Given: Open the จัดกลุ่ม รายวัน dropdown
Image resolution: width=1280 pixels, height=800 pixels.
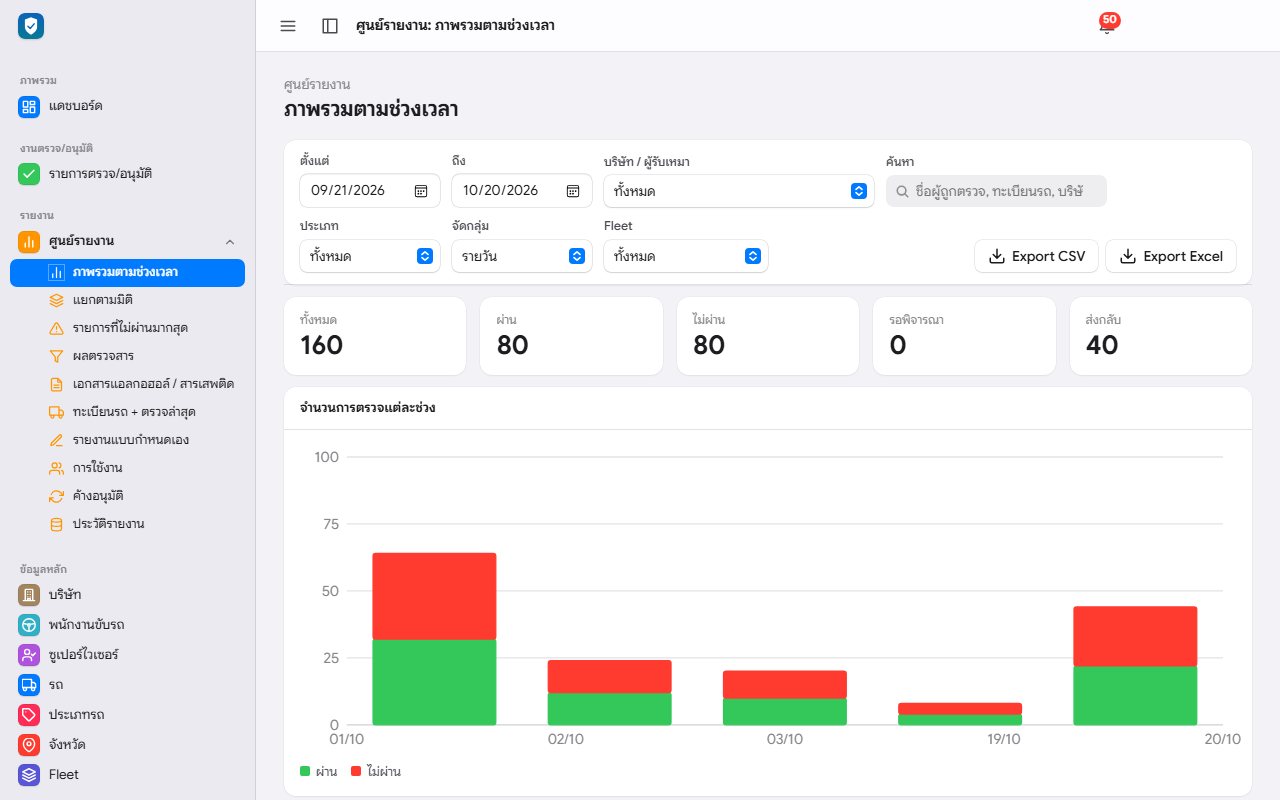Looking at the screenshot, I should click(522, 256).
